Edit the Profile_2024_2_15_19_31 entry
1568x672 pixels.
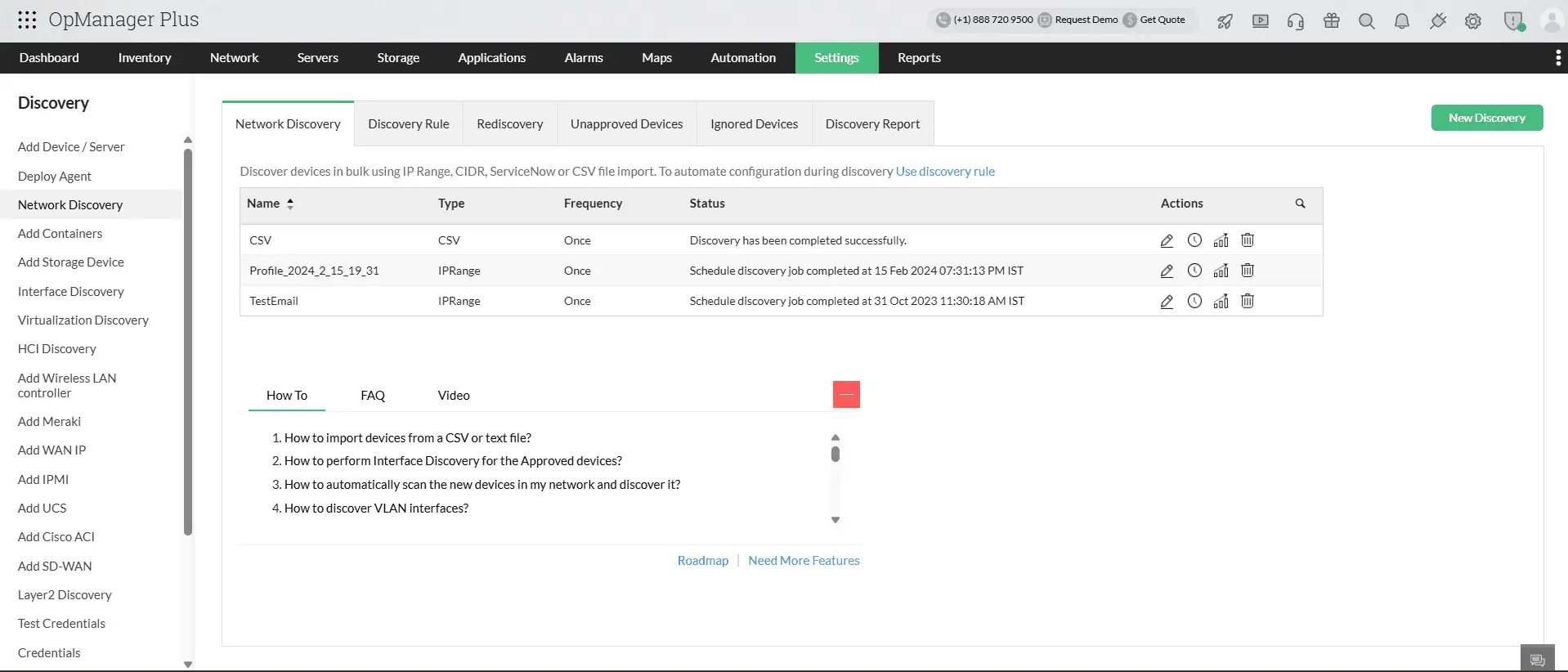pyautogui.click(x=1167, y=271)
